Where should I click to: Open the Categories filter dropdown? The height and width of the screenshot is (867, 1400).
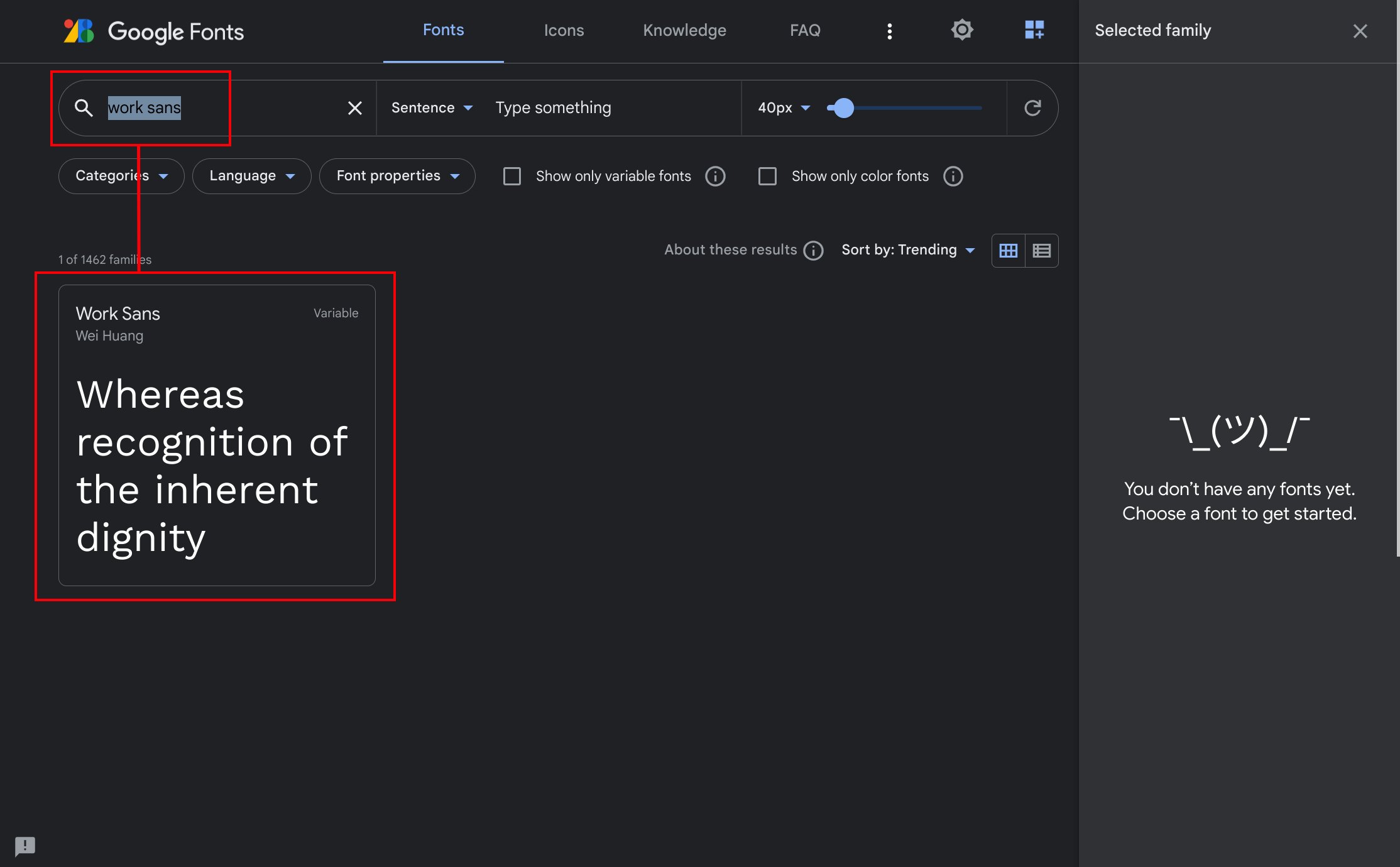tap(121, 177)
